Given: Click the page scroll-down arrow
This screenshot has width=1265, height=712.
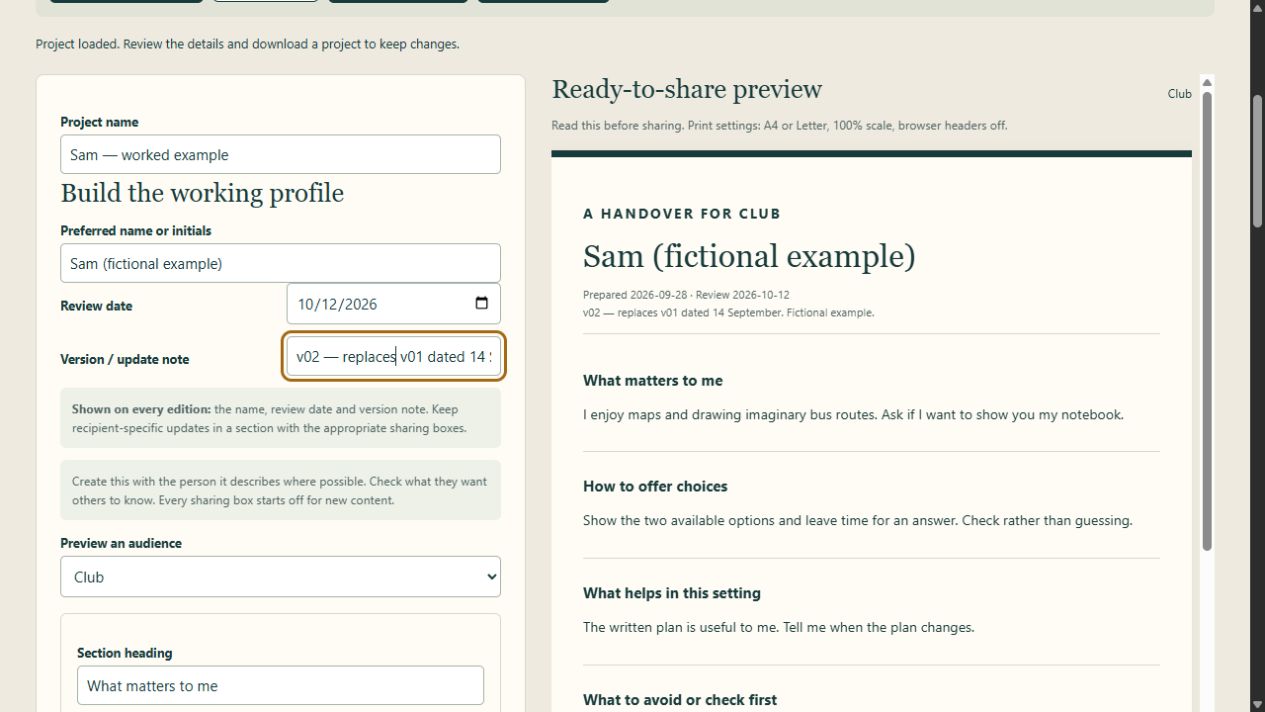Looking at the screenshot, I should [1257, 704].
